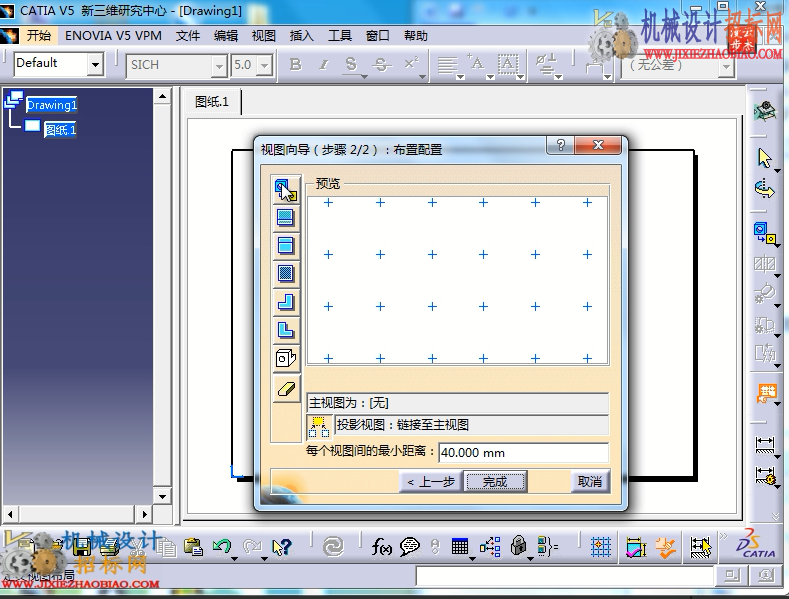Open the 帮助 menu
This screenshot has height=599, width=789.
(x=416, y=35)
